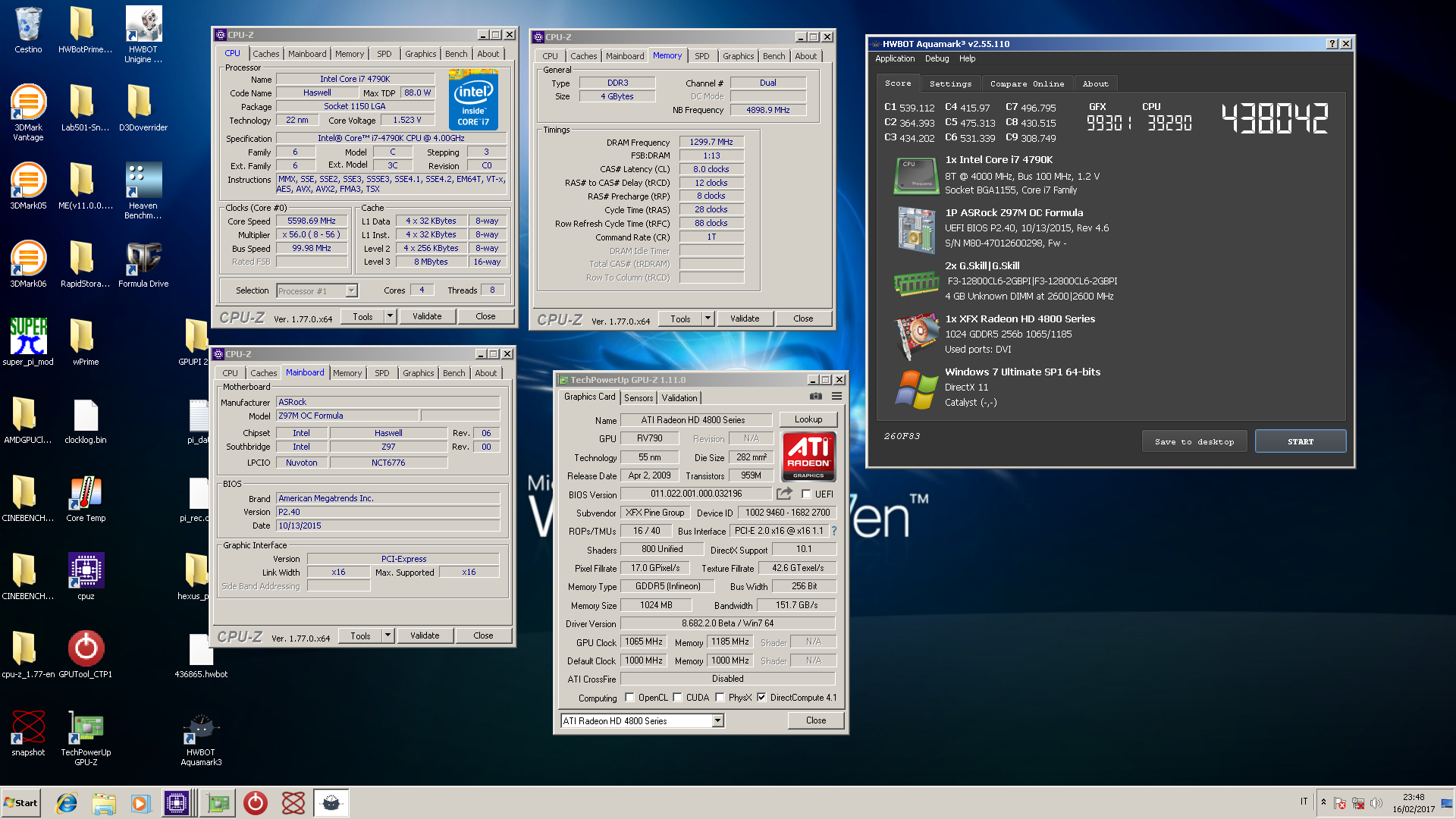Toggle CUDA checkbox in GPU-Z

click(677, 698)
